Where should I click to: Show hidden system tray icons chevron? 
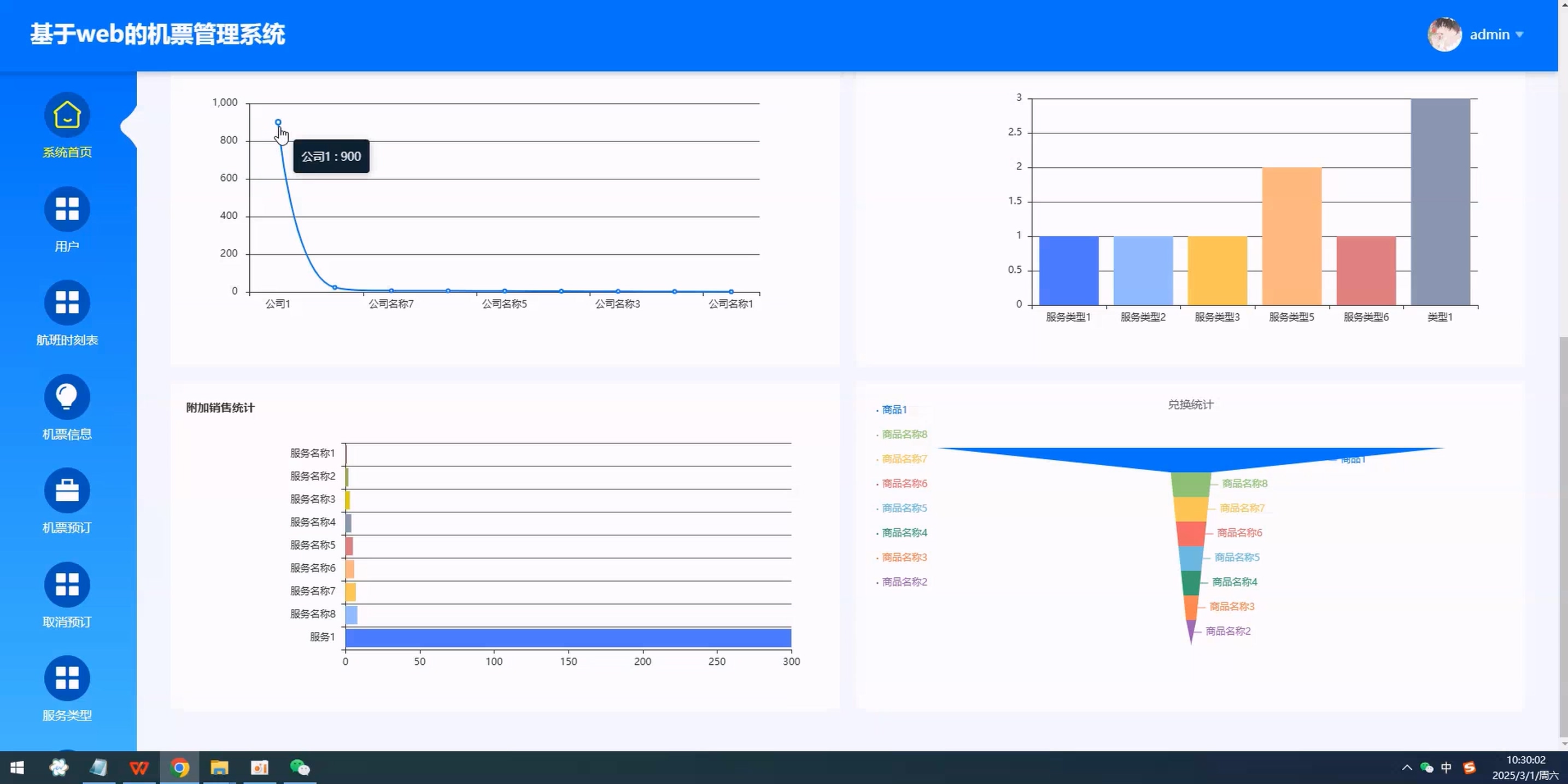click(x=1407, y=768)
